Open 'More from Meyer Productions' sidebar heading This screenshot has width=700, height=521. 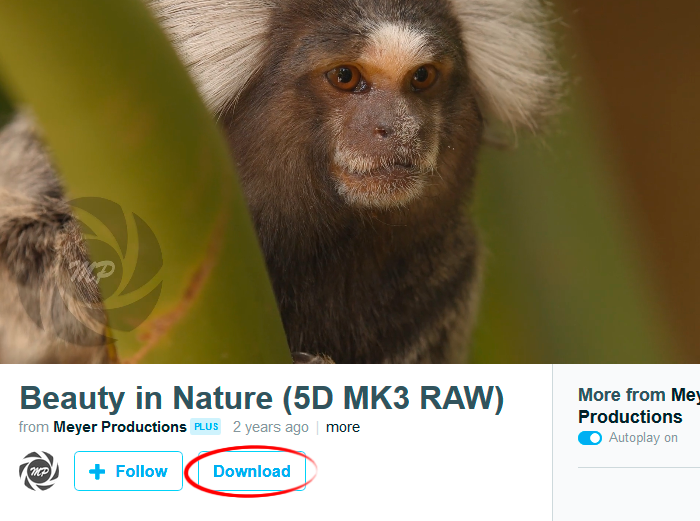[639, 406]
